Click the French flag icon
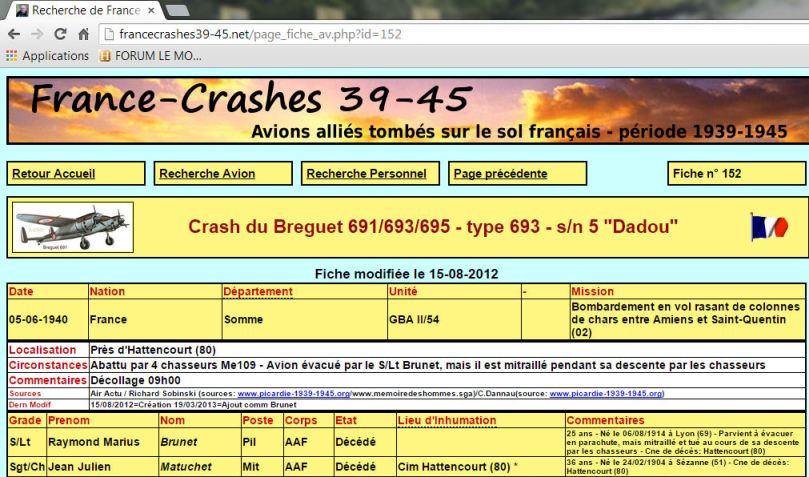 769,227
